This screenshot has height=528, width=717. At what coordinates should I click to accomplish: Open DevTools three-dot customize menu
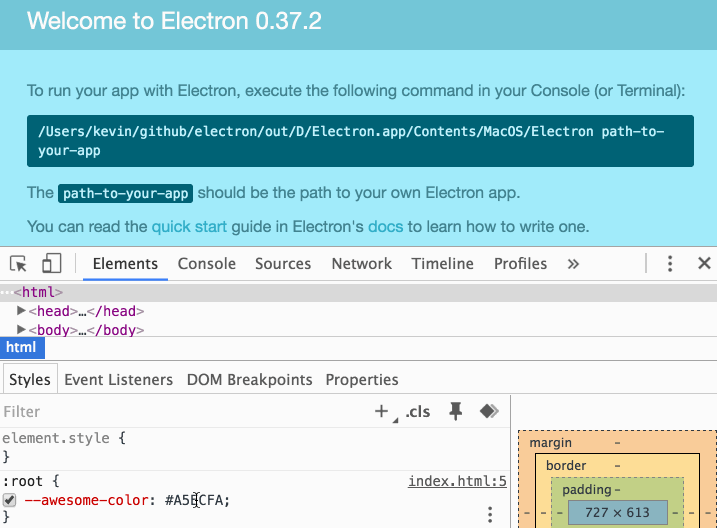(x=670, y=264)
